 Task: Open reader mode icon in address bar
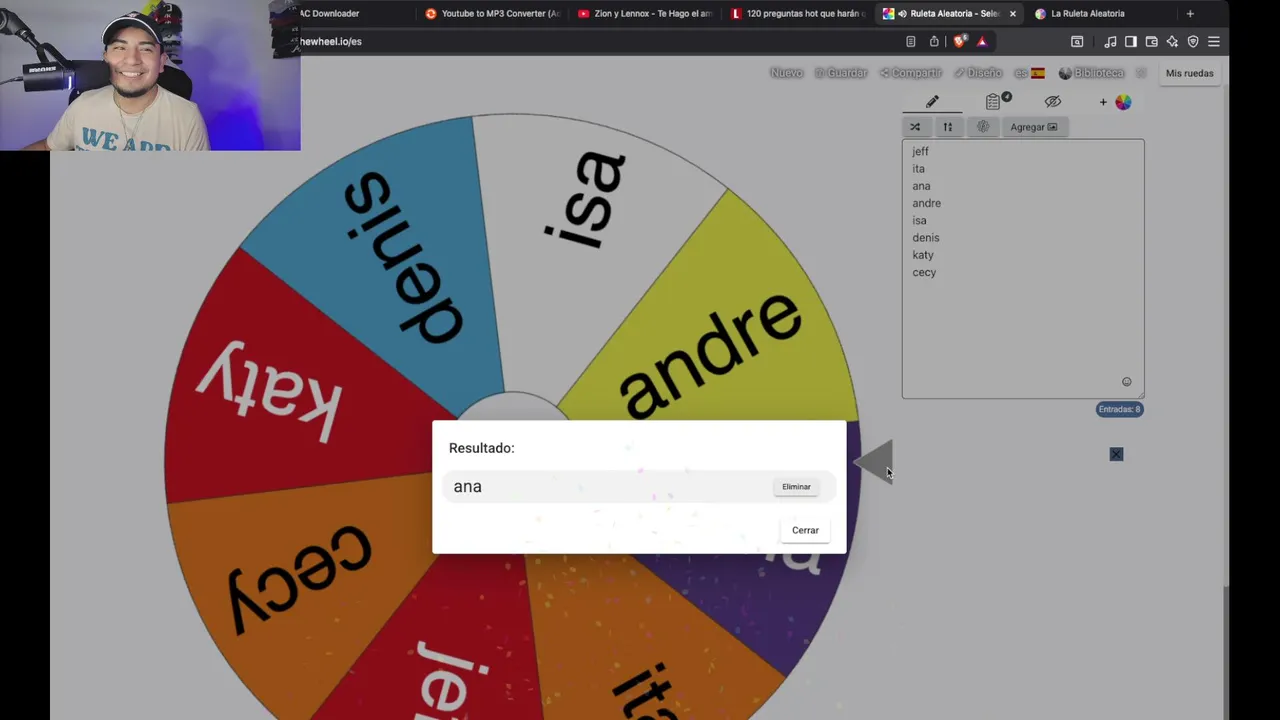tap(910, 42)
